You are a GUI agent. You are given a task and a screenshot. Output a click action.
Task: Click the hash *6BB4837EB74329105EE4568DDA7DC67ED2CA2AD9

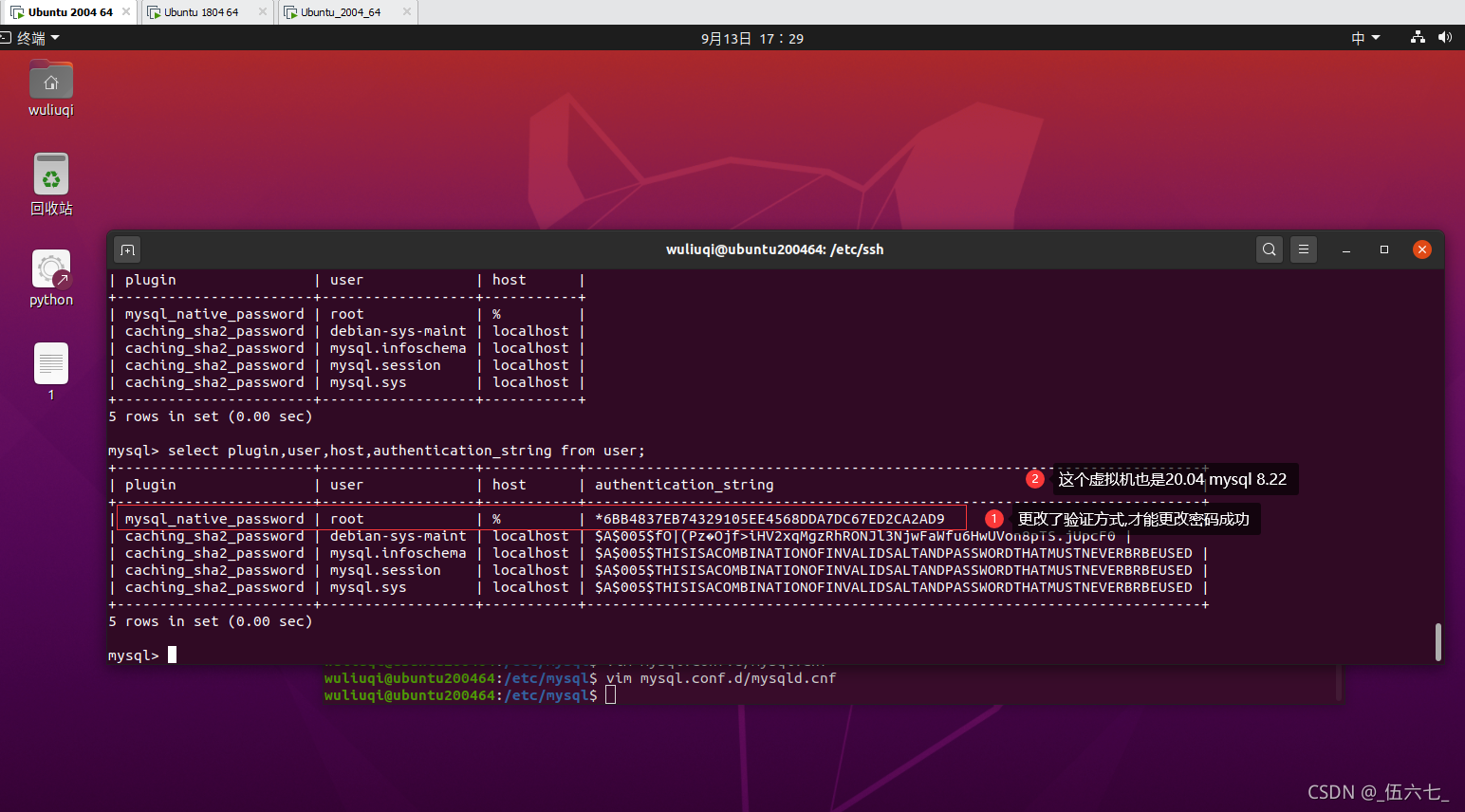pyautogui.click(x=770, y=519)
